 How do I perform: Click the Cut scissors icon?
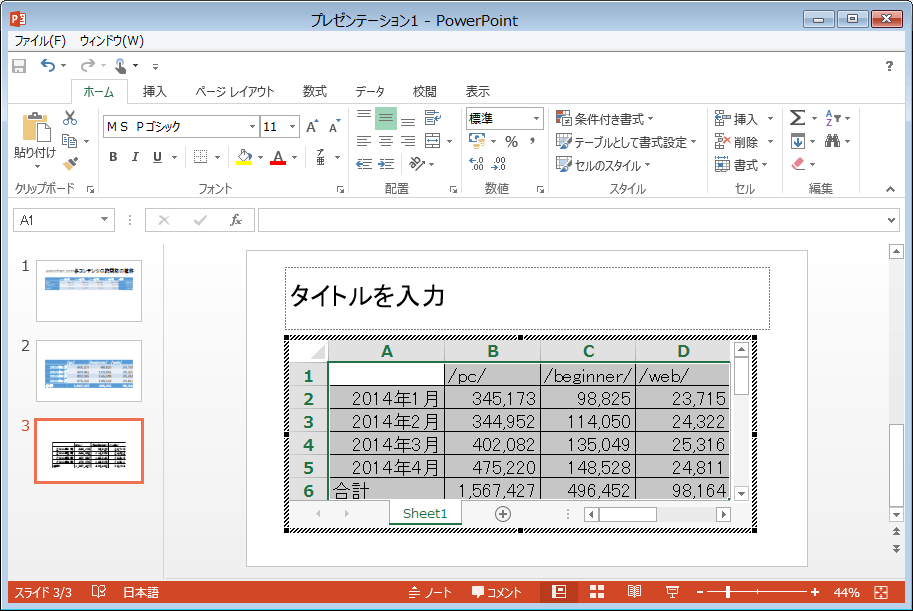pyautogui.click(x=70, y=118)
